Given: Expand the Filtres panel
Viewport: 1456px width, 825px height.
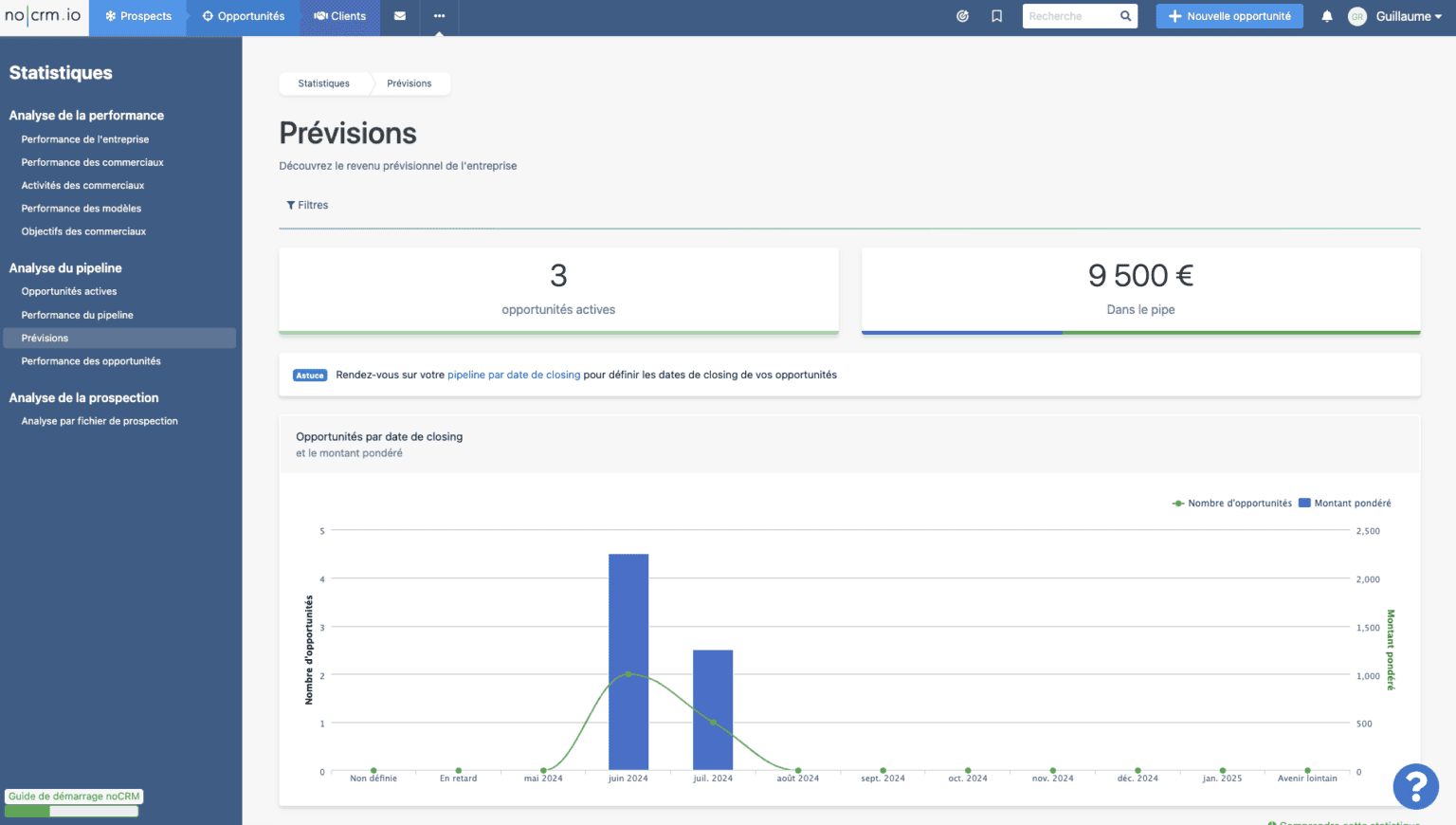Looking at the screenshot, I should 307,205.
